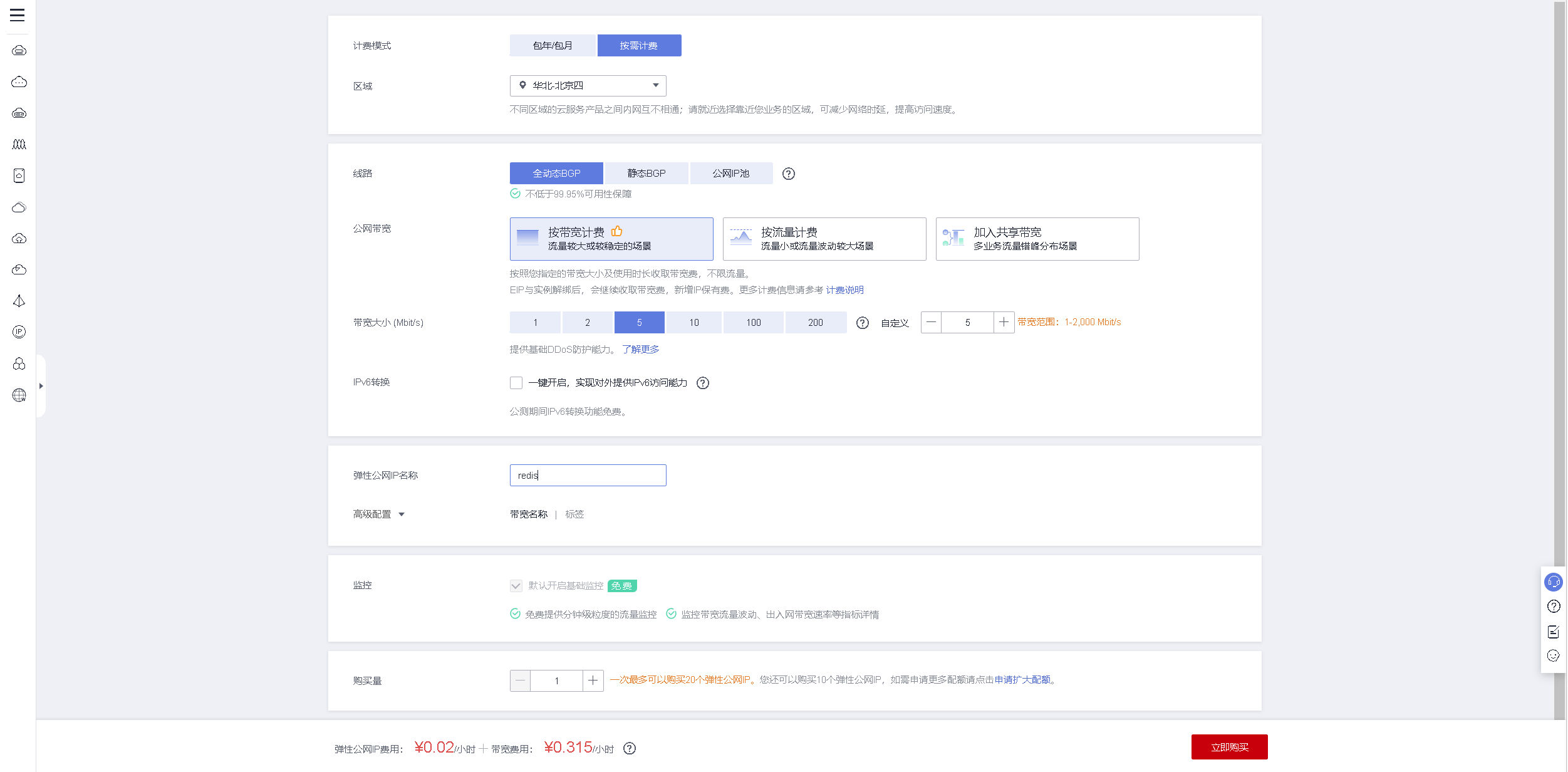The height and width of the screenshot is (772, 1568).
Task: Click help icon next to IPv6 option
Action: tap(703, 383)
